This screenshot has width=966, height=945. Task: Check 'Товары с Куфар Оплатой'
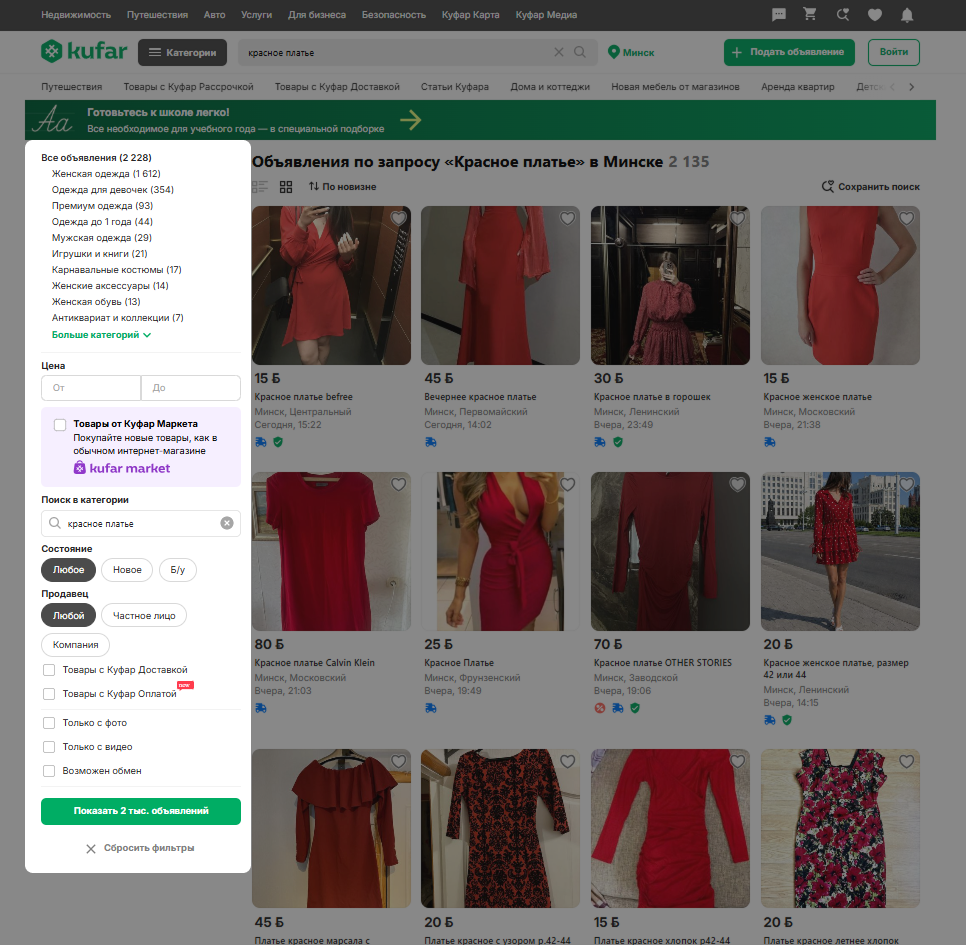(49, 694)
